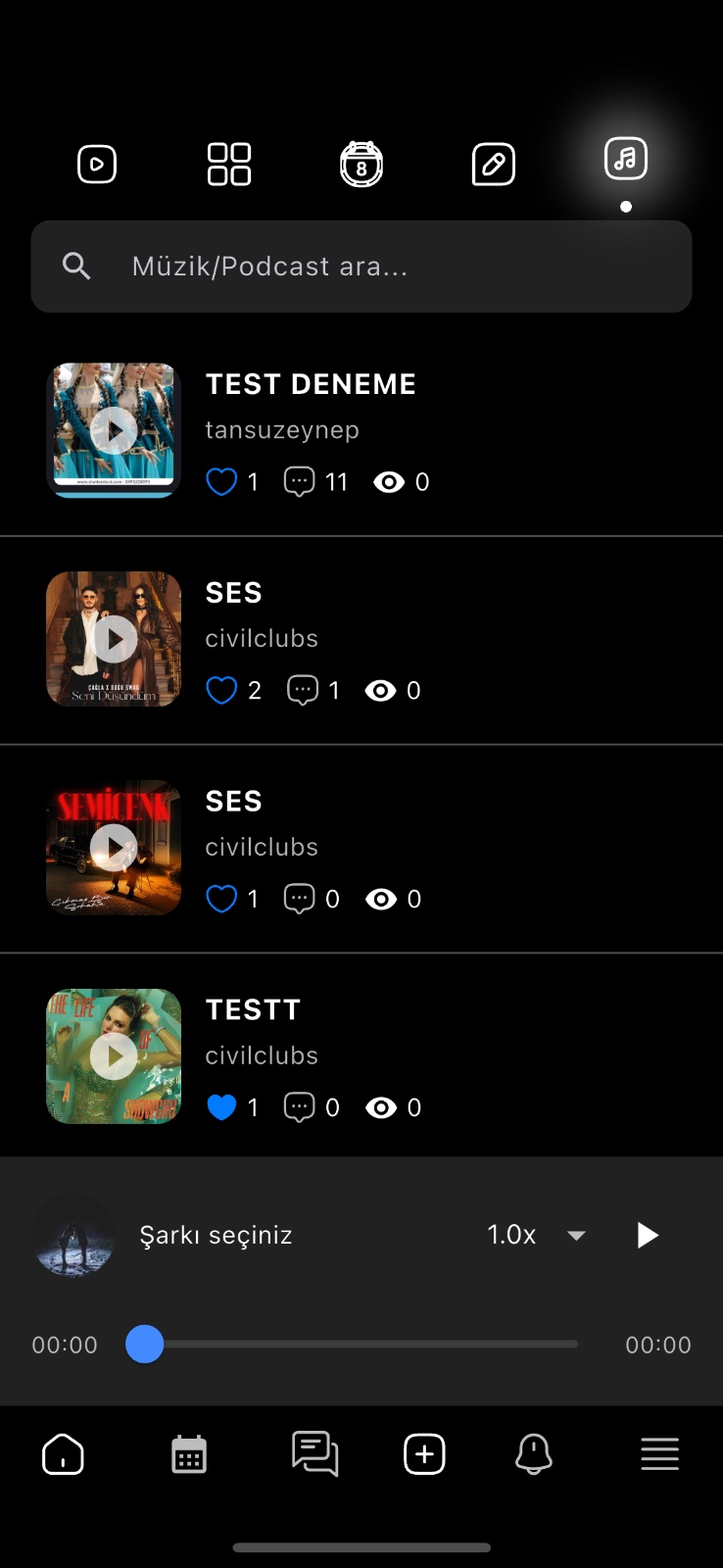Open the chat messages tab
The width and height of the screenshot is (723, 1568).
pos(314,1454)
